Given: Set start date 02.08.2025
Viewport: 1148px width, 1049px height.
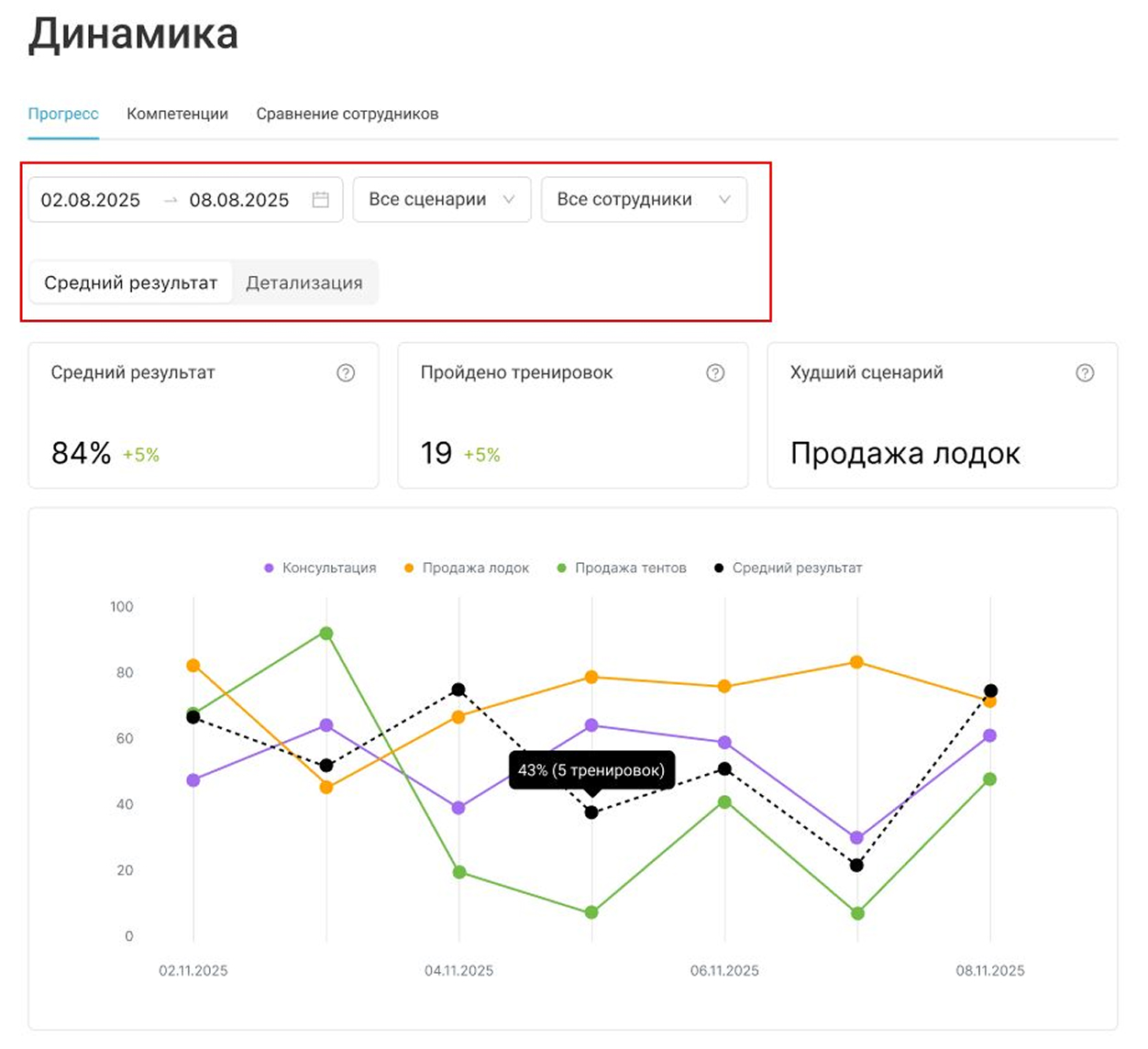Looking at the screenshot, I should coord(91,200).
